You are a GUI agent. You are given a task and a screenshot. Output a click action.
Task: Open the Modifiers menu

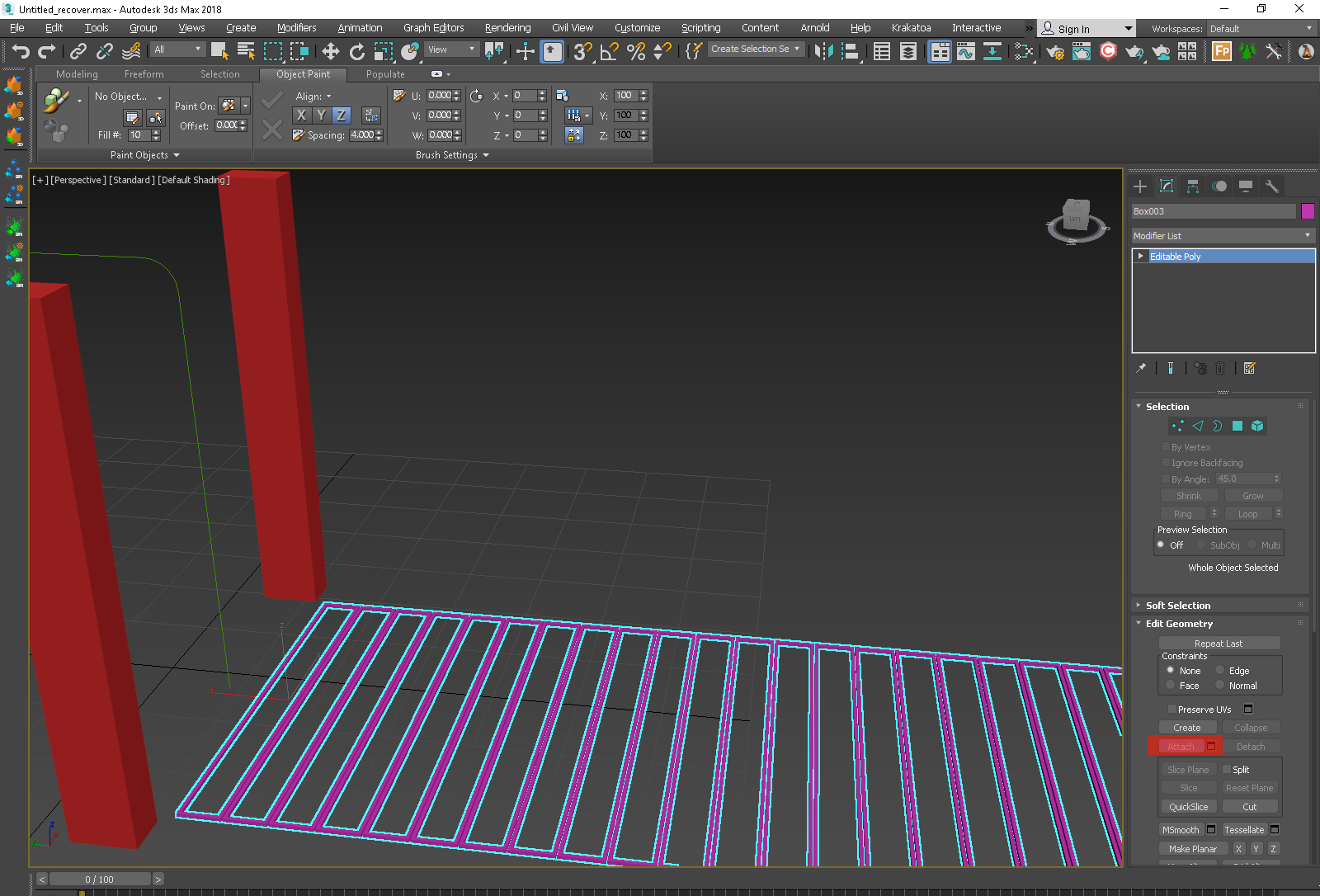(x=296, y=27)
